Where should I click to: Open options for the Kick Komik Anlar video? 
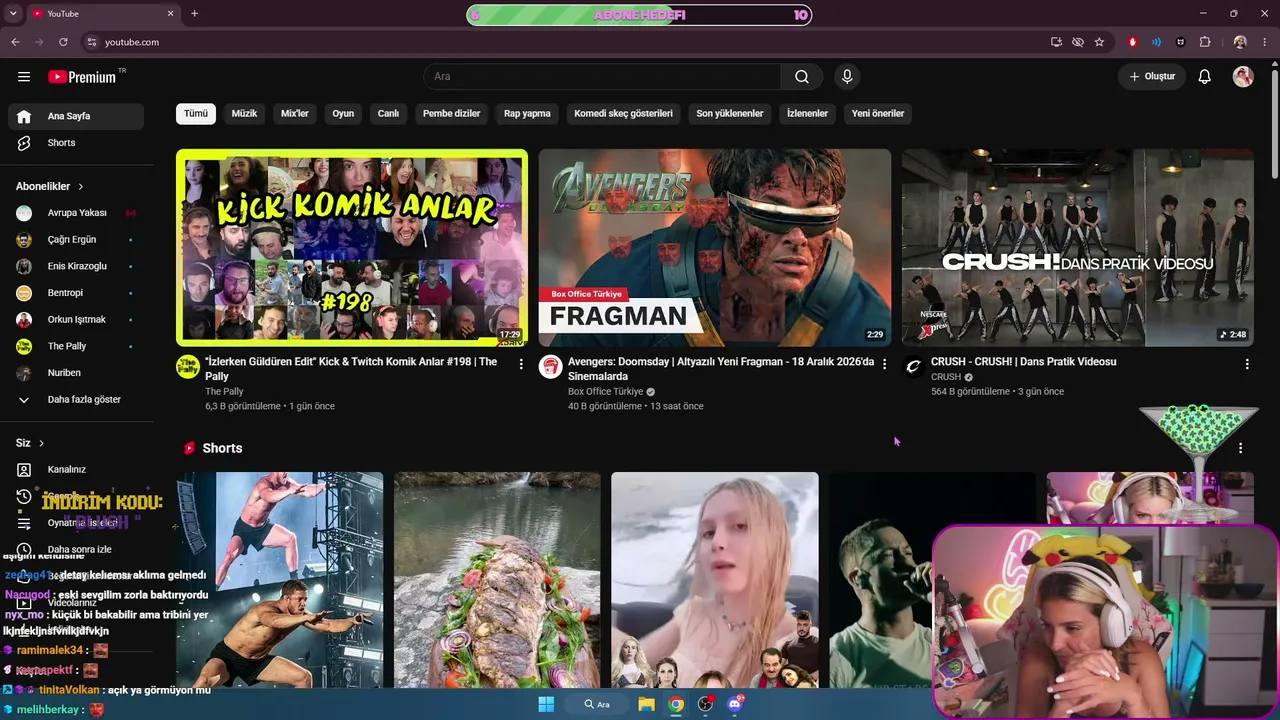click(521, 364)
